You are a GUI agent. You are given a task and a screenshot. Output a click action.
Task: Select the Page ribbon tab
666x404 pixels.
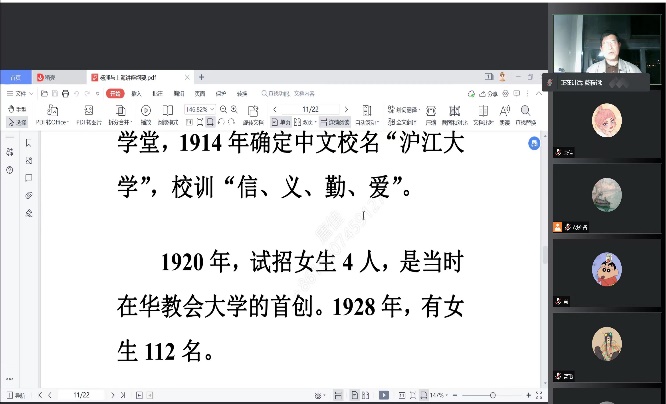click(x=200, y=93)
